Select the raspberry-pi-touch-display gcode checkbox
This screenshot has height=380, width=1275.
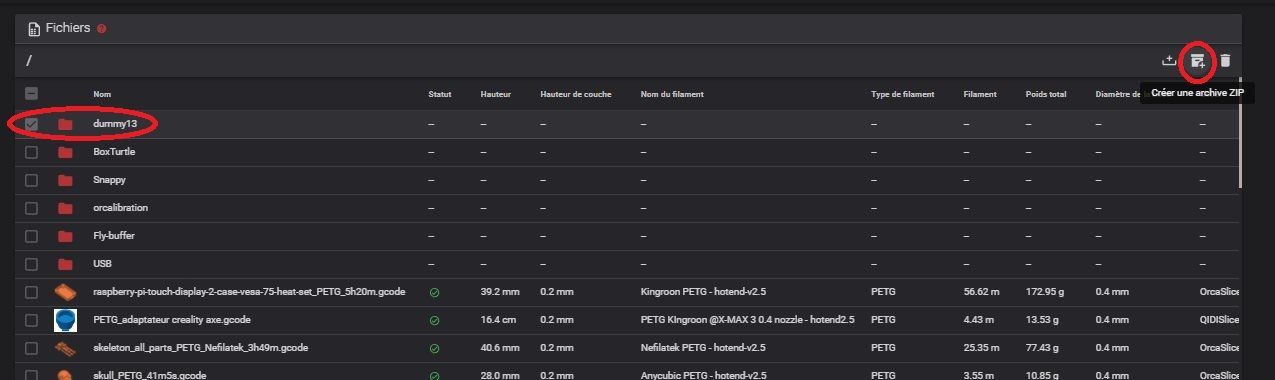click(x=31, y=292)
